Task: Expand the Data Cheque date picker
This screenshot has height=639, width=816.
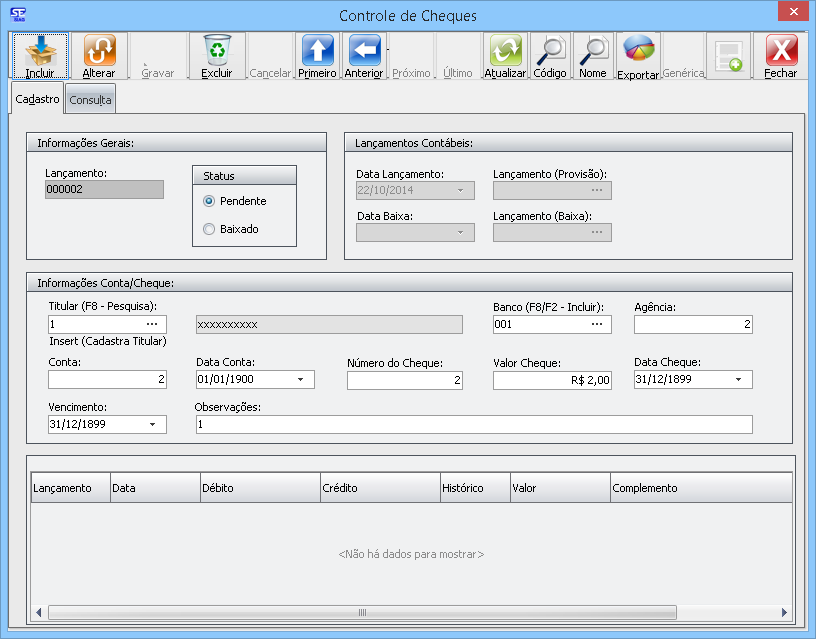Action: pos(739,380)
